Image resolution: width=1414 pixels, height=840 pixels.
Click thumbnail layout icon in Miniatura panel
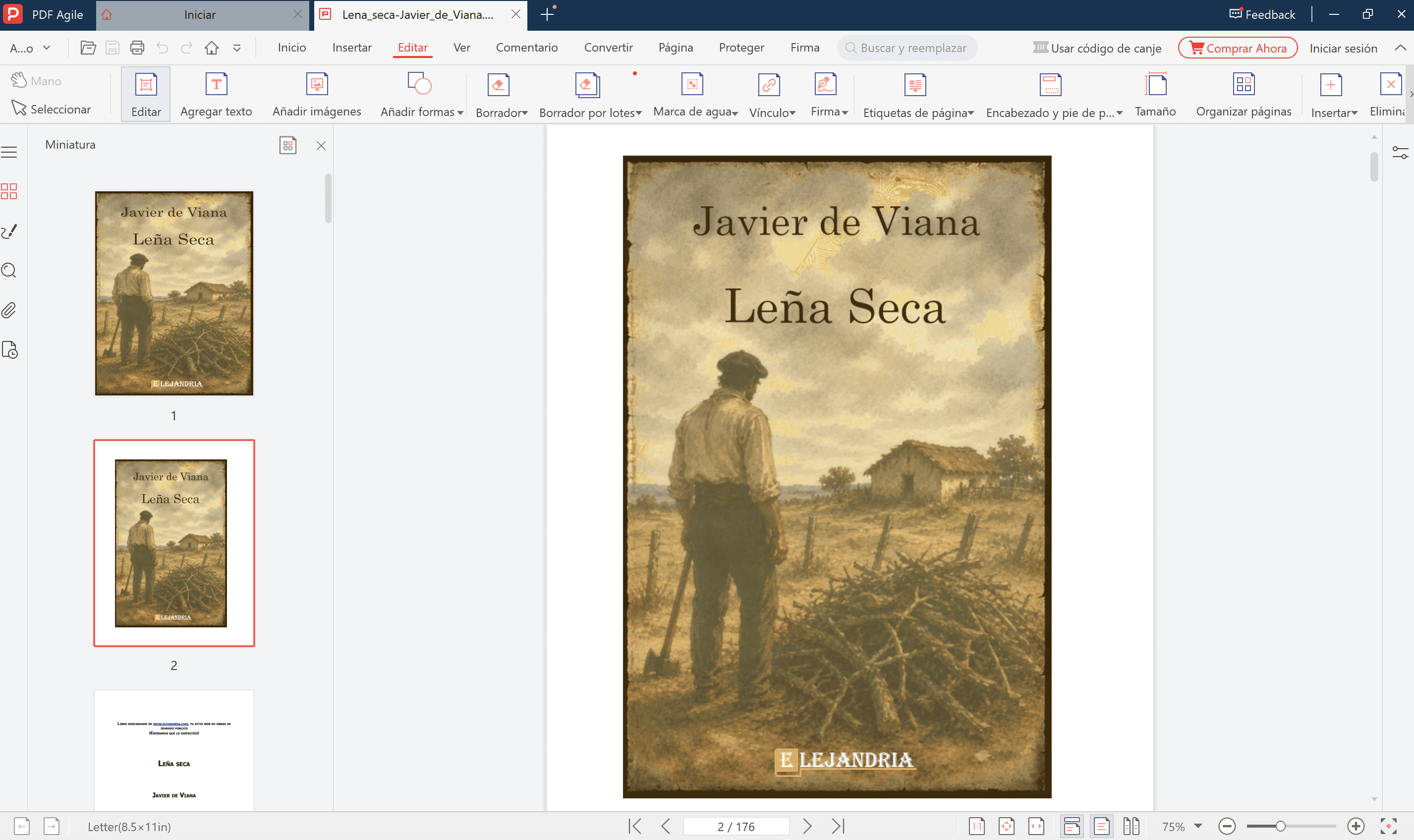click(x=287, y=146)
